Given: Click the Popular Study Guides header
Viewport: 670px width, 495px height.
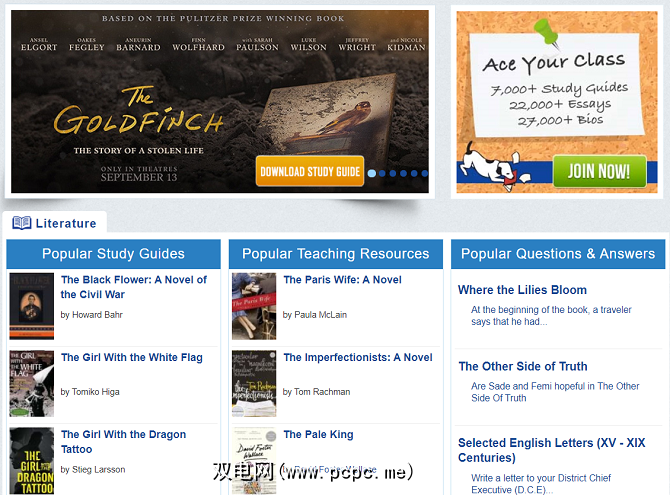Looking at the screenshot, I should point(113,253).
